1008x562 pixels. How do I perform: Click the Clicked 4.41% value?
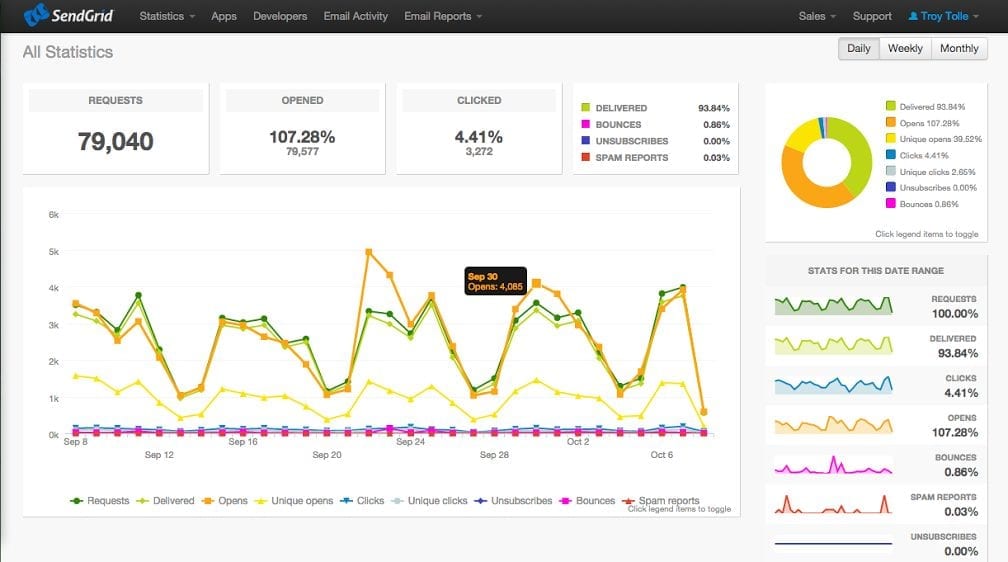(x=479, y=137)
